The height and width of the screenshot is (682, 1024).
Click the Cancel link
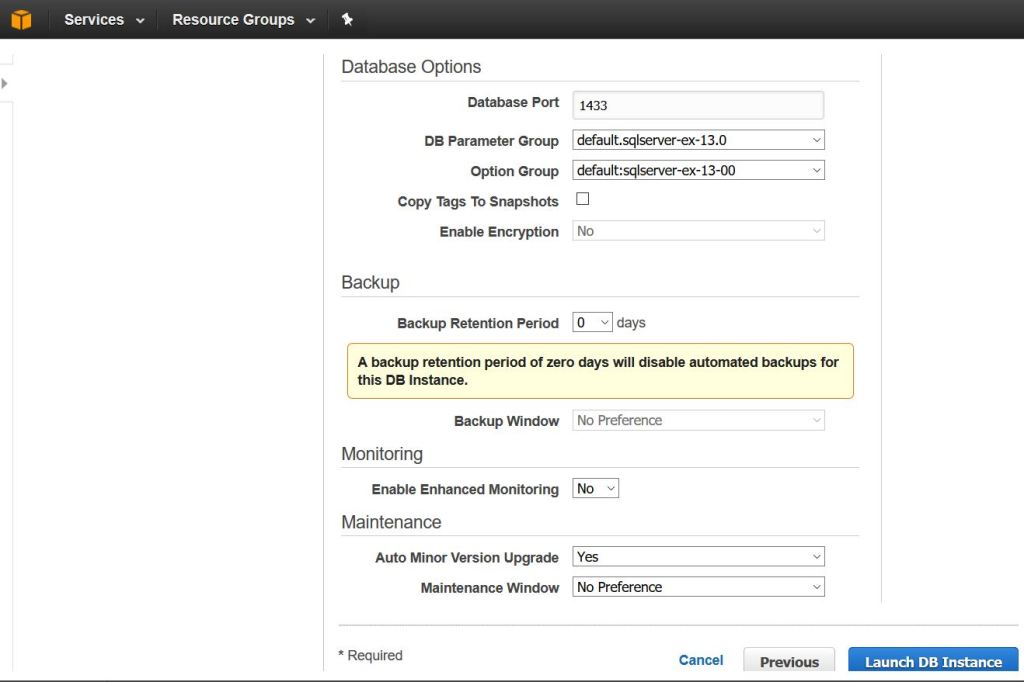point(701,660)
